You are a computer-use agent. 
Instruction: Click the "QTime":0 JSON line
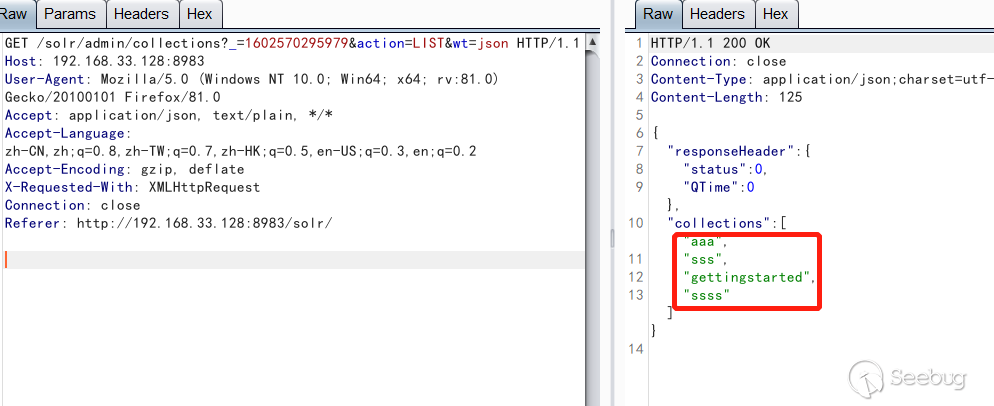[719, 187]
